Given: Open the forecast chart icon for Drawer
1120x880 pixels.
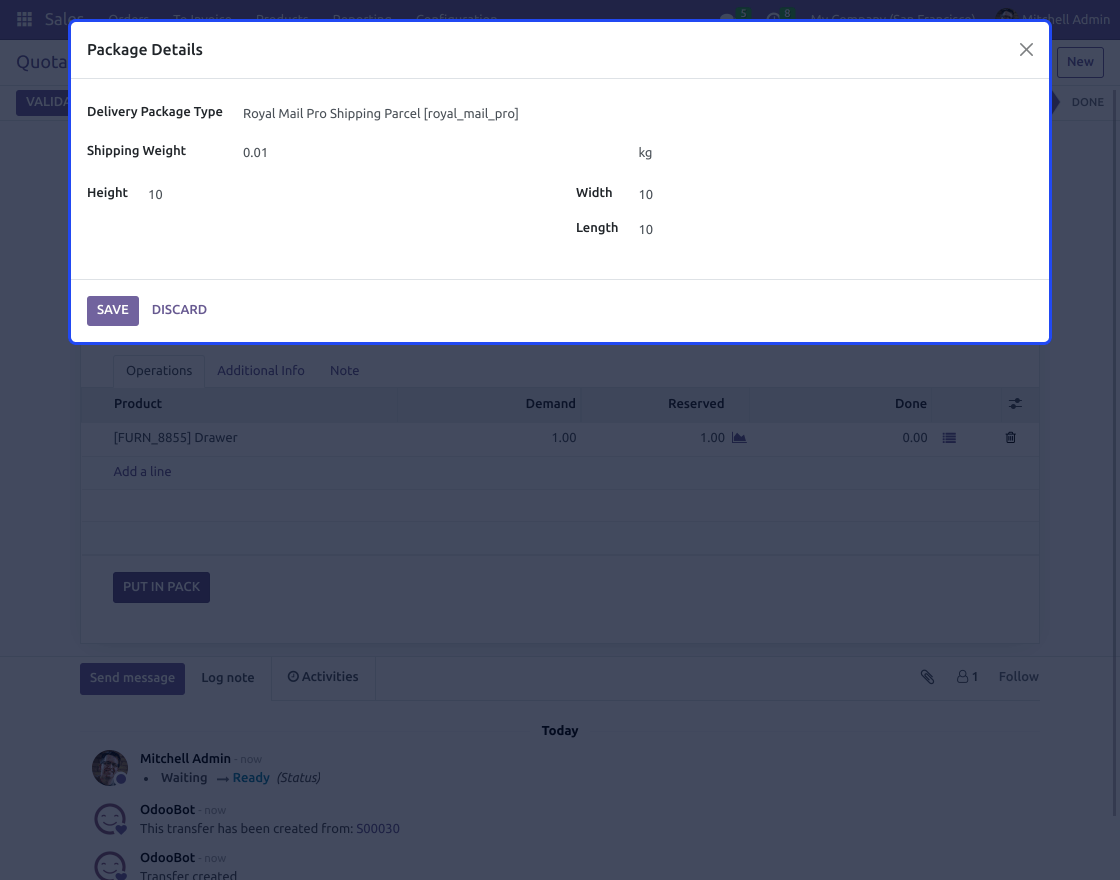Looking at the screenshot, I should pos(739,438).
